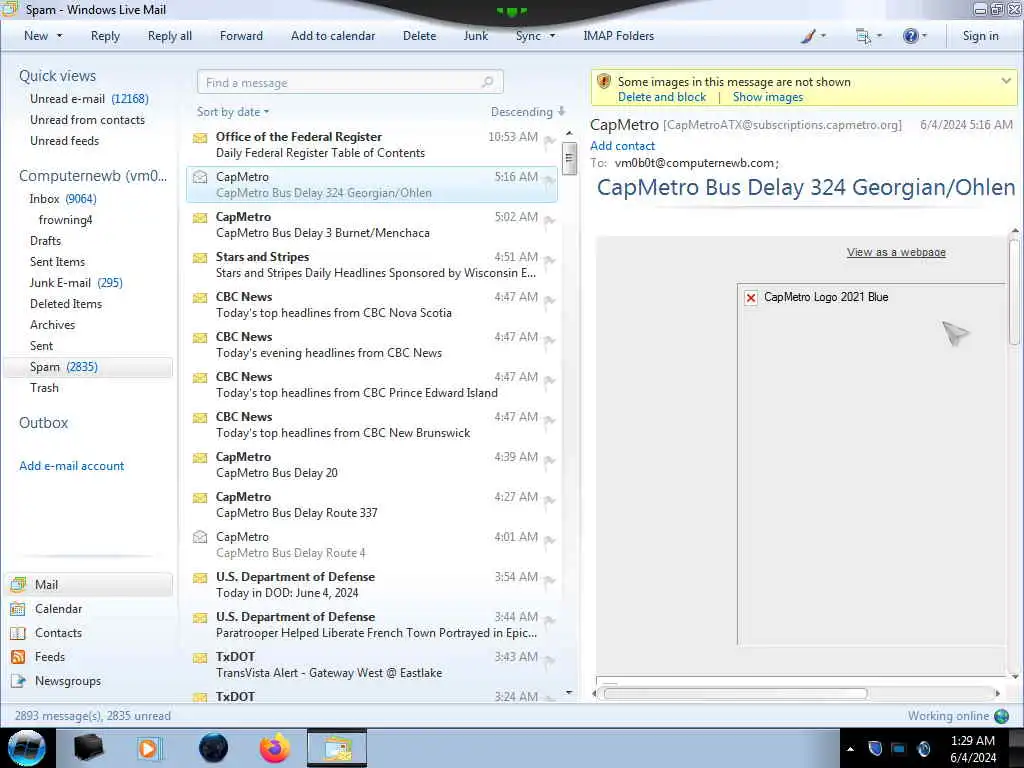Click Show images link
The width and height of the screenshot is (1024, 768).
click(768, 97)
